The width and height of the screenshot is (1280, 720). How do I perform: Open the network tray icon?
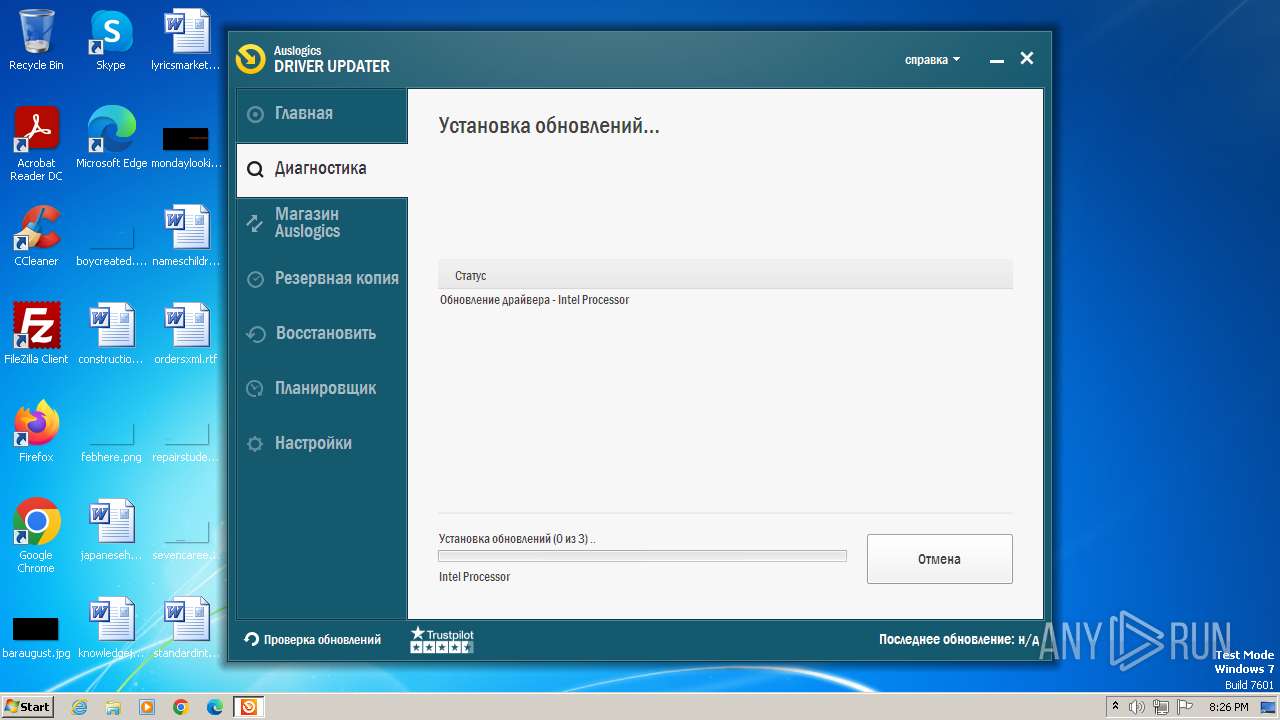[1161, 707]
